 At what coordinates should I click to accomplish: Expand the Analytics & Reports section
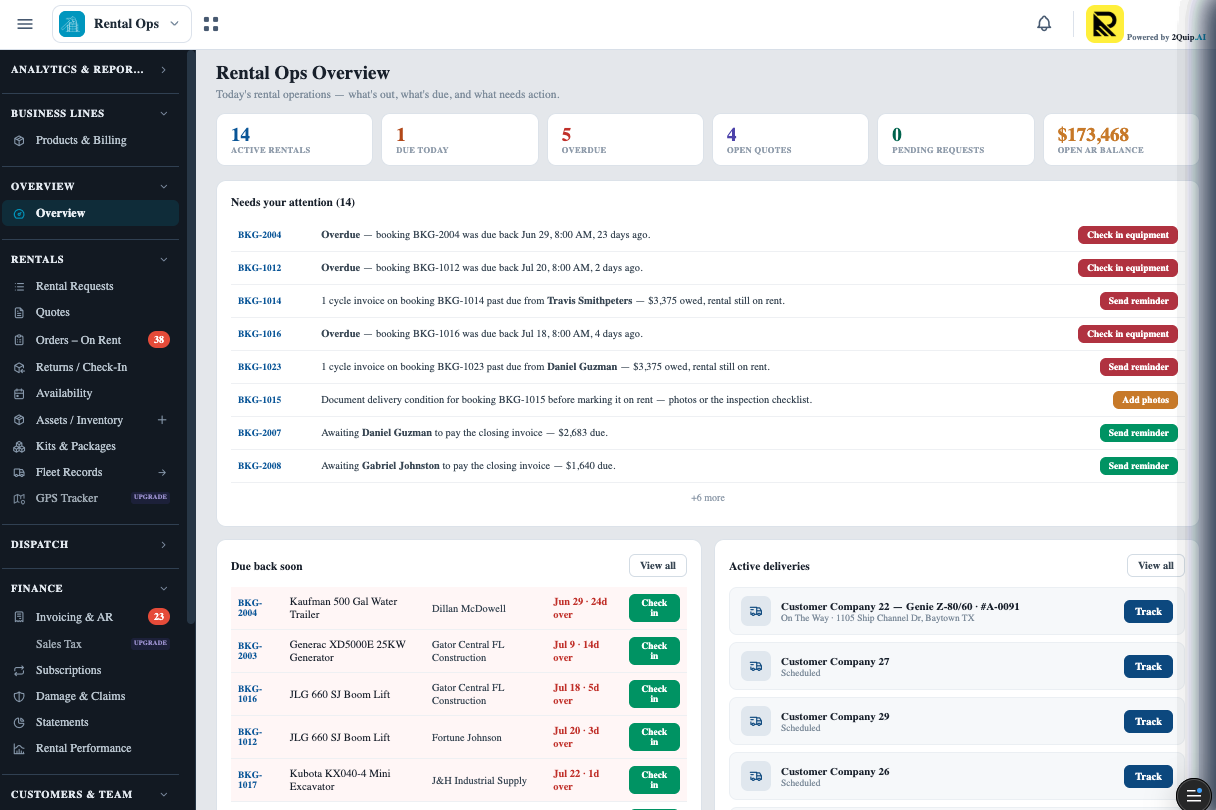(90, 70)
